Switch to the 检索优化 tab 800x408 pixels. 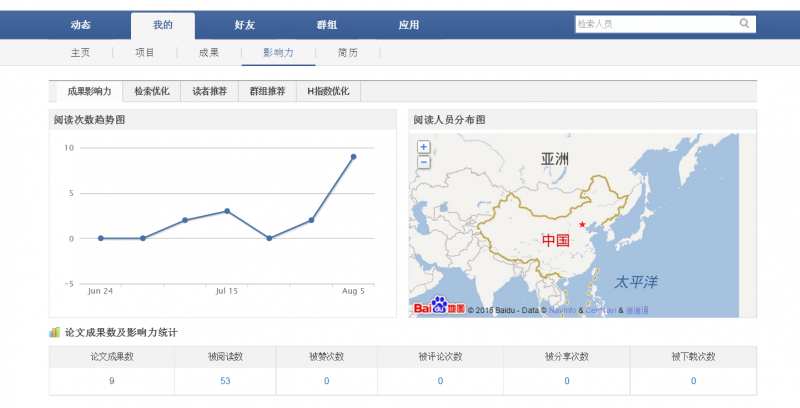152,91
